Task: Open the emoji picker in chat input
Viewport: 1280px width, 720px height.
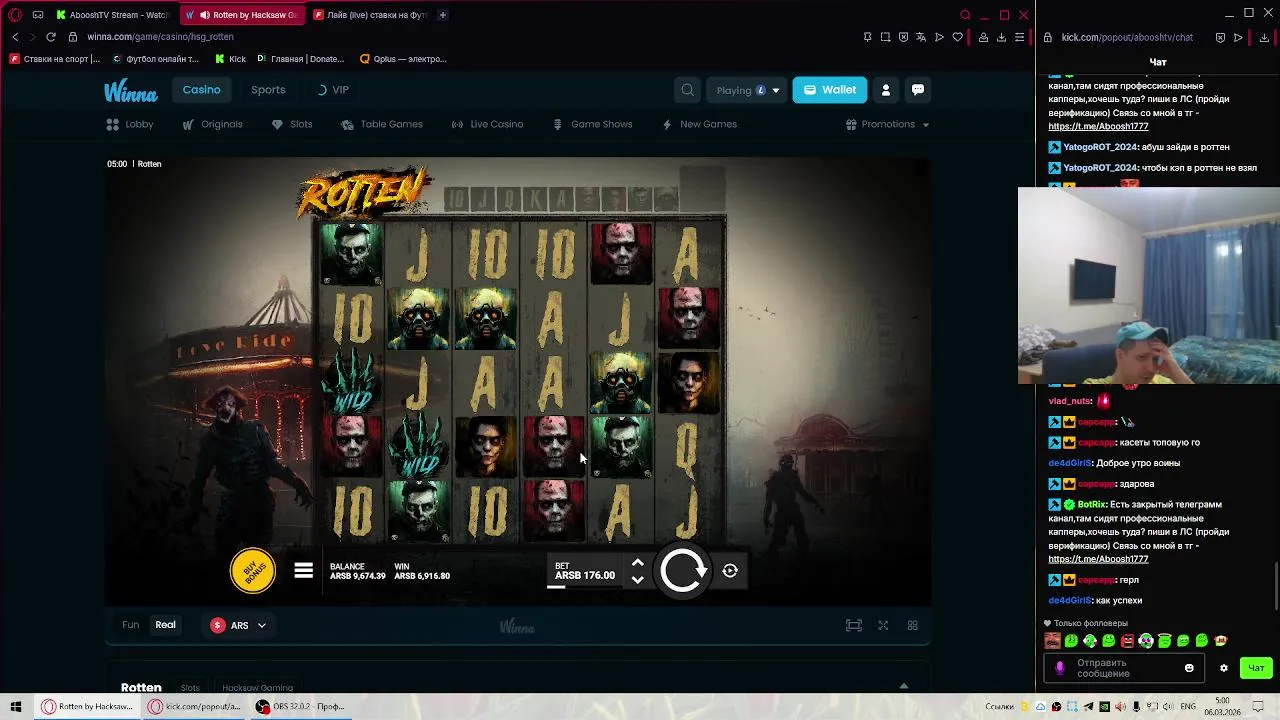Action: [x=1189, y=668]
